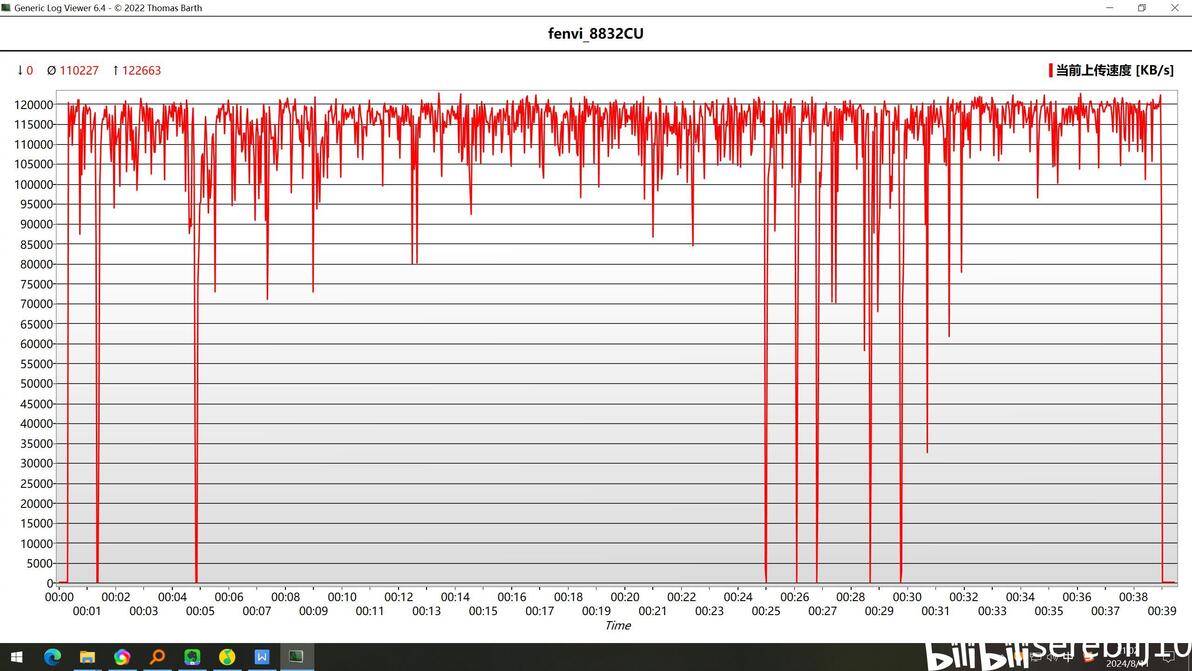Click the Time x-axis title
Viewport: 1192px width, 671px height.
[x=618, y=625]
